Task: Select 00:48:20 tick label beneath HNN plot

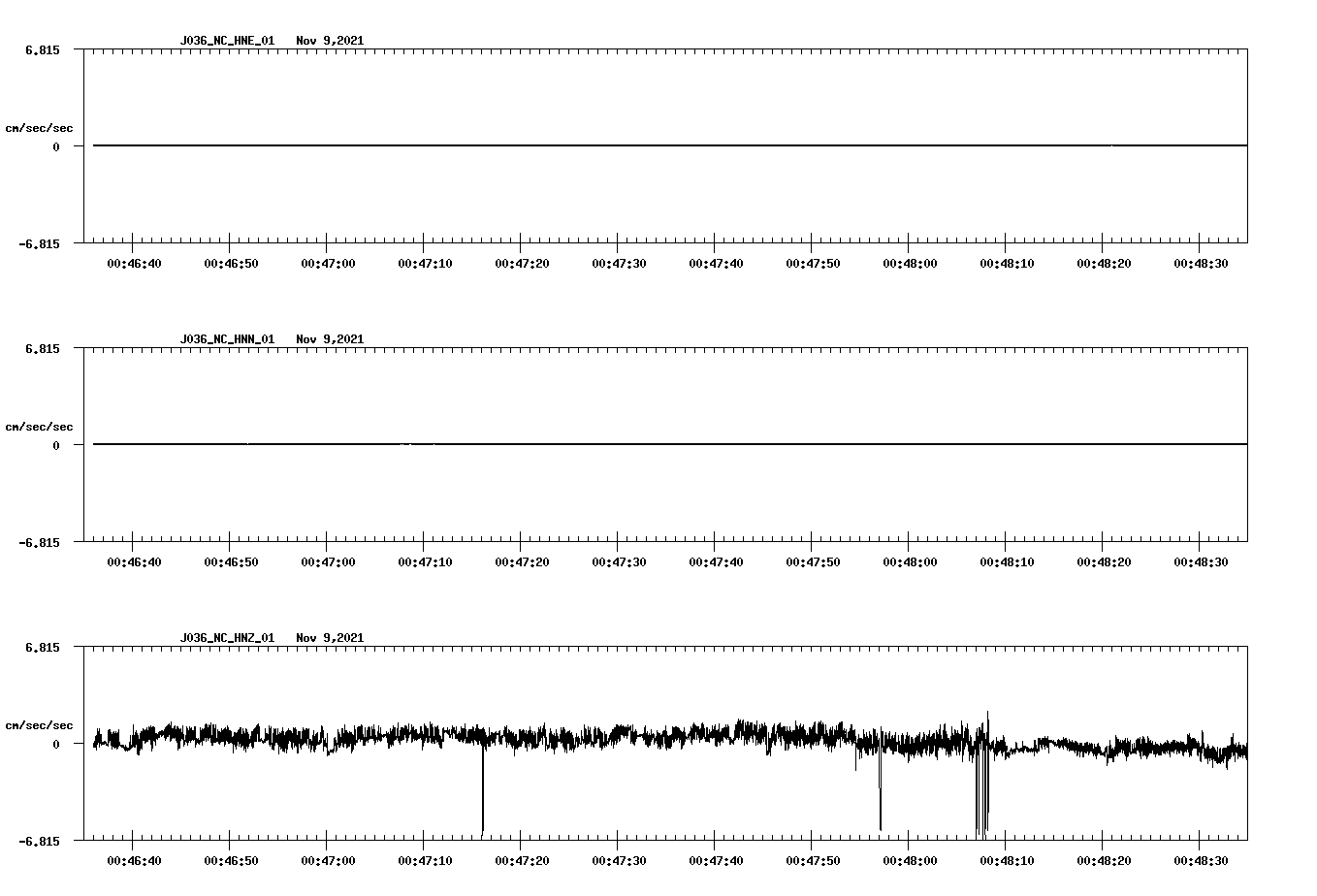Action: 1104,561
